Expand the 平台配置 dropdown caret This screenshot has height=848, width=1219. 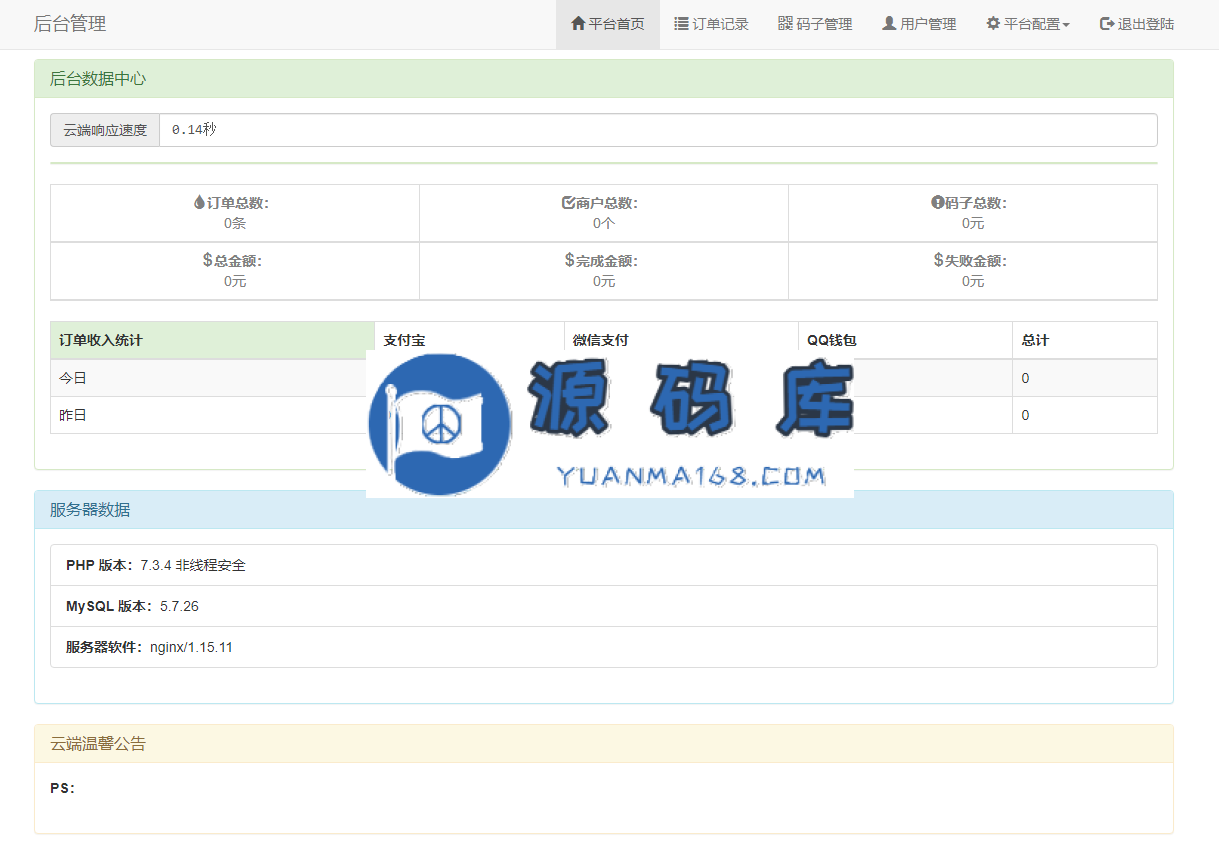(x=1066, y=25)
